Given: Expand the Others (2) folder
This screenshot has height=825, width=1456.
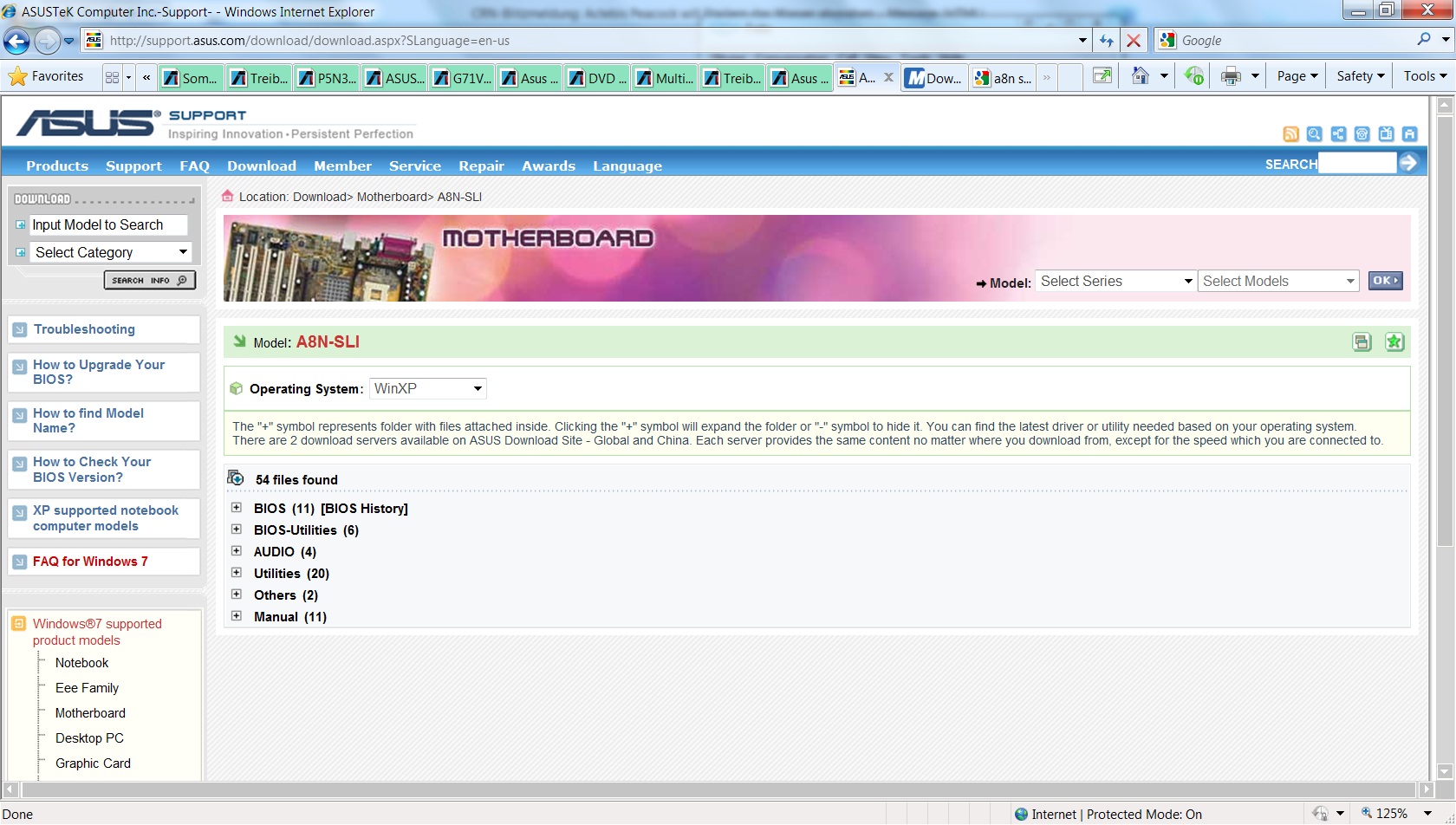Looking at the screenshot, I should [x=237, y=594].
